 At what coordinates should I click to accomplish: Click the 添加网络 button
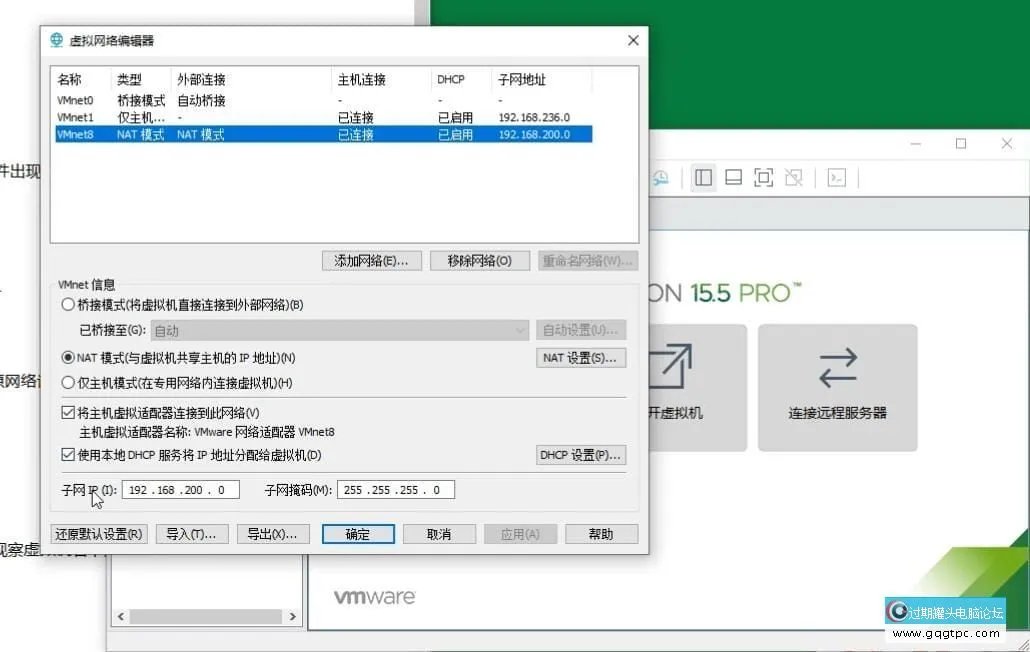click(371, 261)
